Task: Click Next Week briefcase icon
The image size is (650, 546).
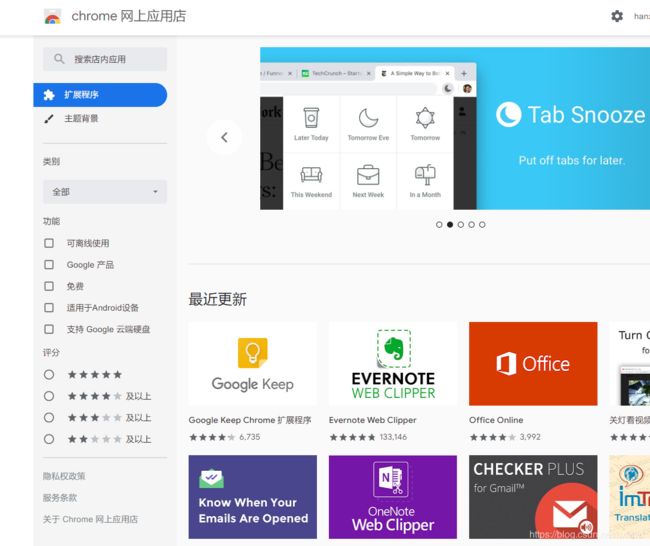Action: click(x=368, y=175)
